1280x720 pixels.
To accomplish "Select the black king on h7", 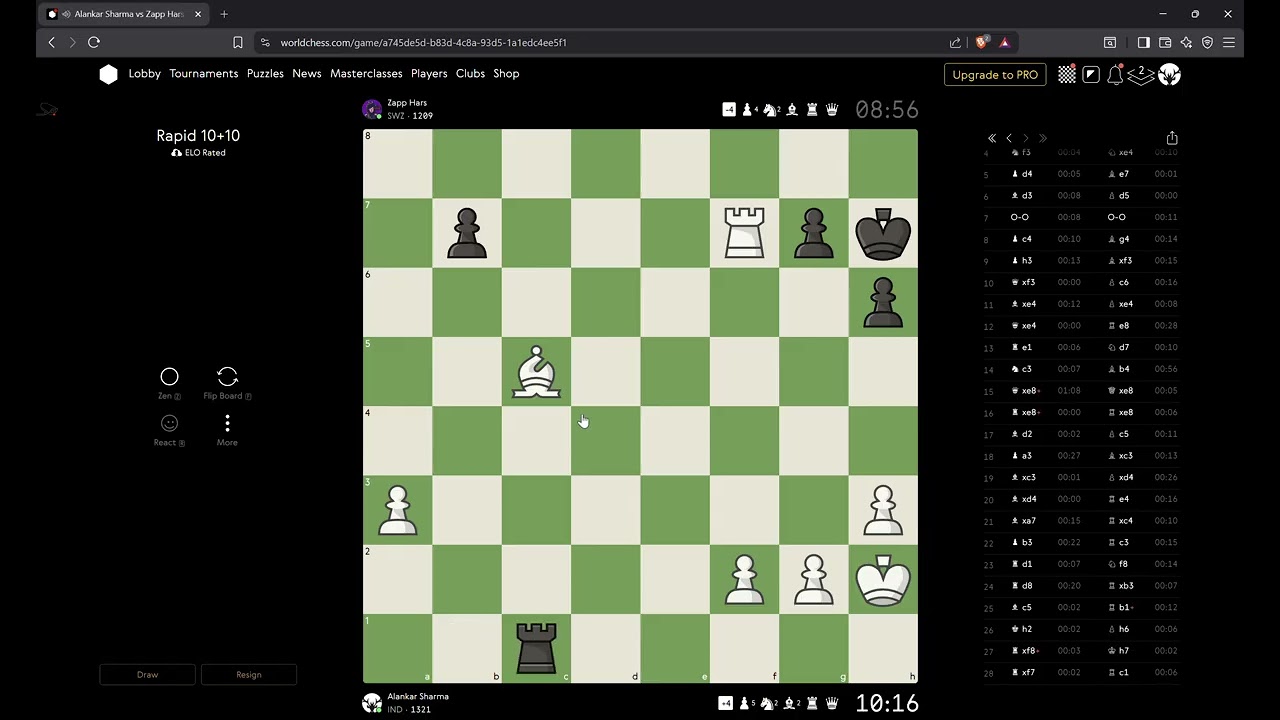I will point(882,233).
